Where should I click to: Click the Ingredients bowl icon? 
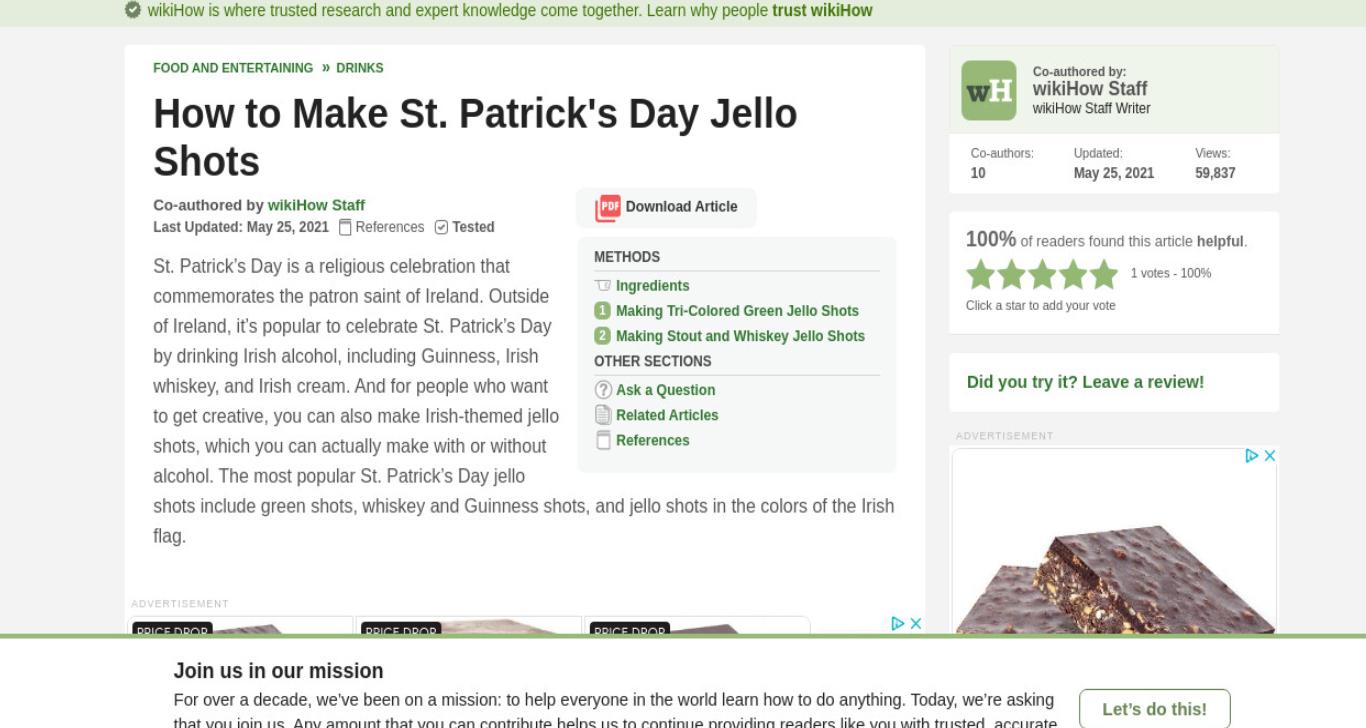tap(603, 286)
